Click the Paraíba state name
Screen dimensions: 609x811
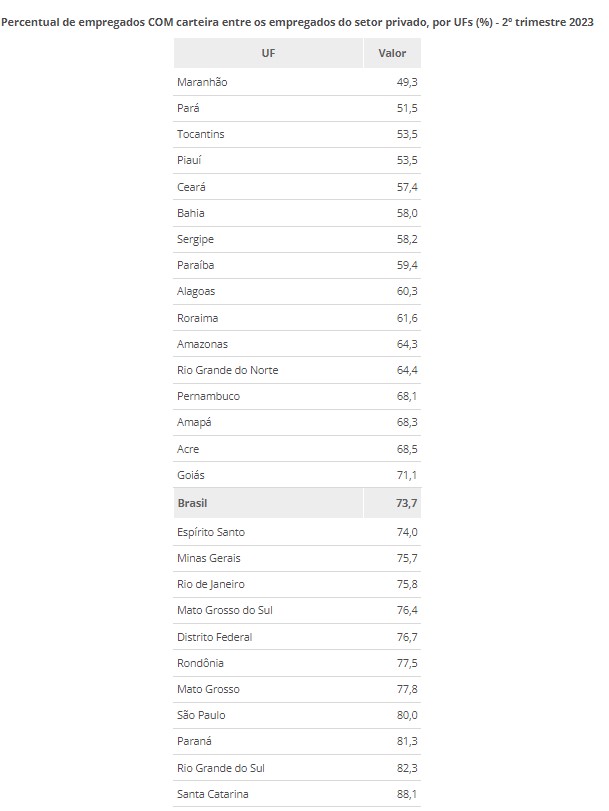[x=195, y=265]
